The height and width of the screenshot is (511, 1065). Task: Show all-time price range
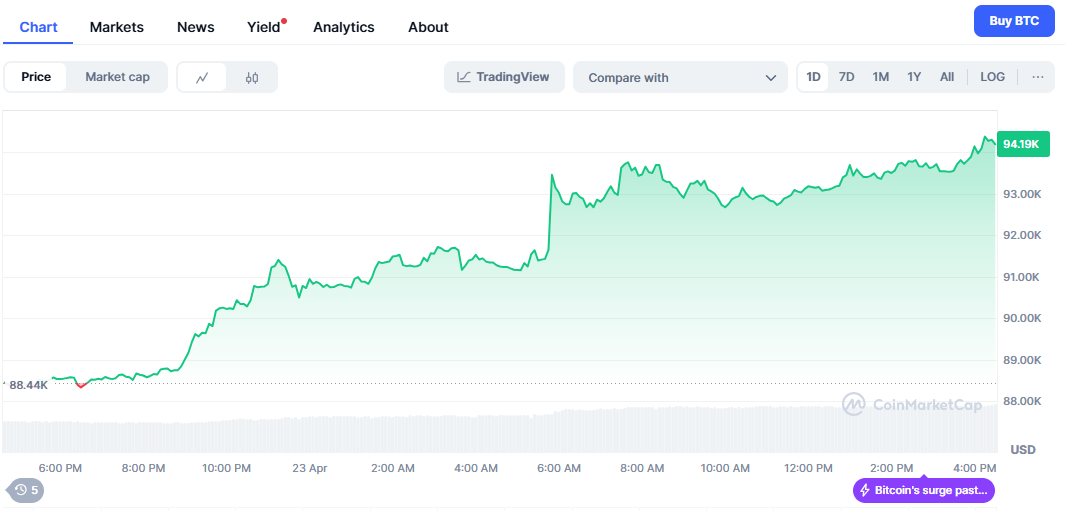pyautogui.click(x=947, y=77)
